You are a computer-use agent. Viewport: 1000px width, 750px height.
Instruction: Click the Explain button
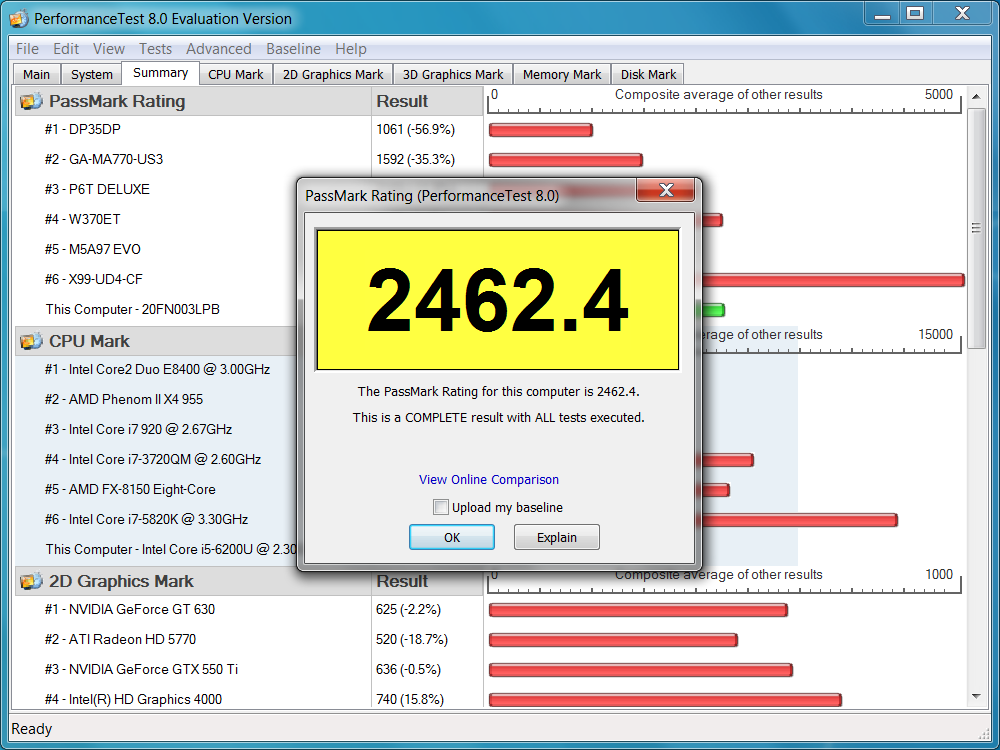pos(557,537)
